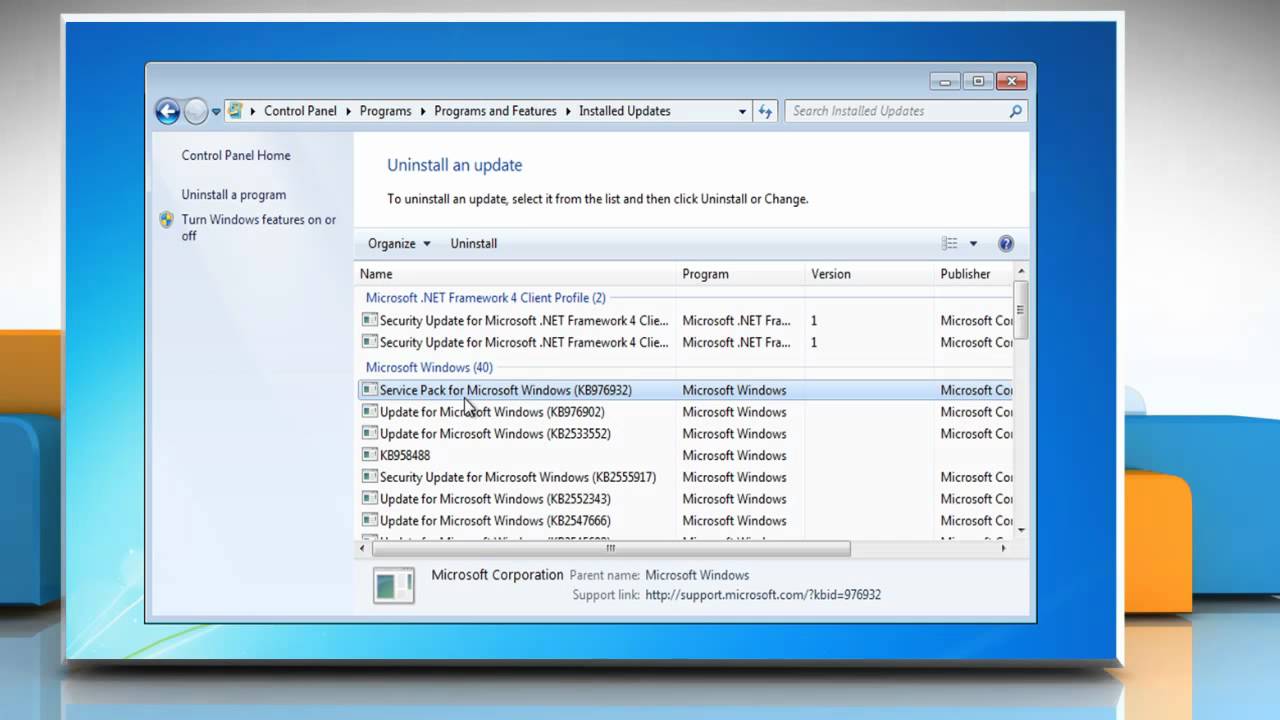Click the Uninstall toolbar button
This screenshot has width=1280, height=720.
(x=474, y=243)
